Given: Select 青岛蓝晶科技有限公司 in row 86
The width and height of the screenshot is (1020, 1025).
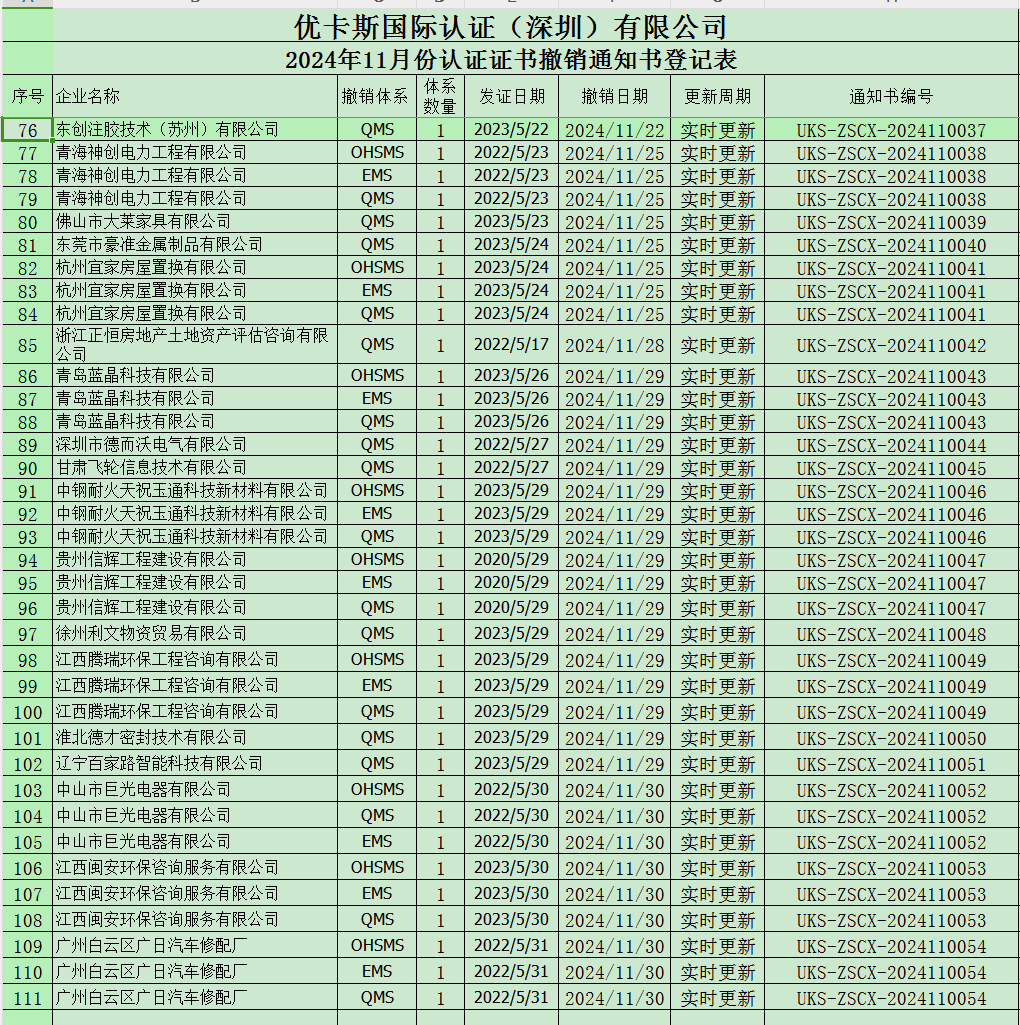Looking at the screenshot, I should pos(195,375).
